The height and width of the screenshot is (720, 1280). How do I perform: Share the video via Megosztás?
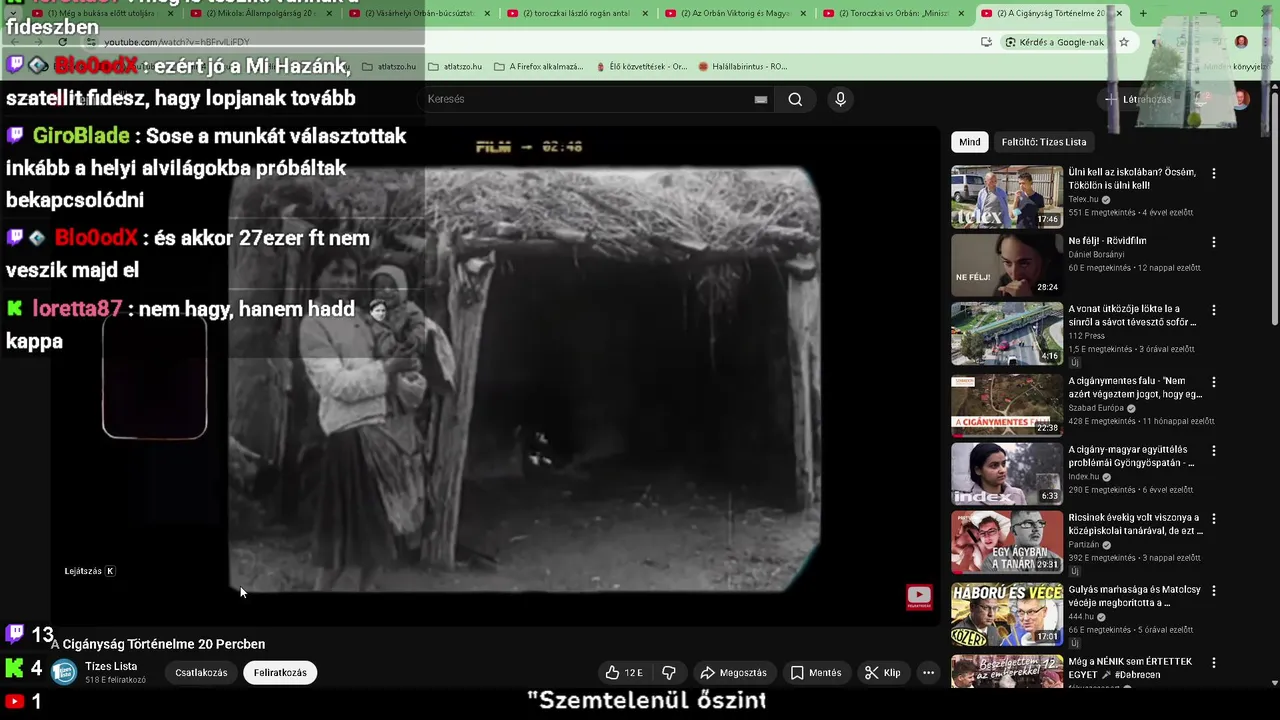pyautogui.click(x=733, y=673)
